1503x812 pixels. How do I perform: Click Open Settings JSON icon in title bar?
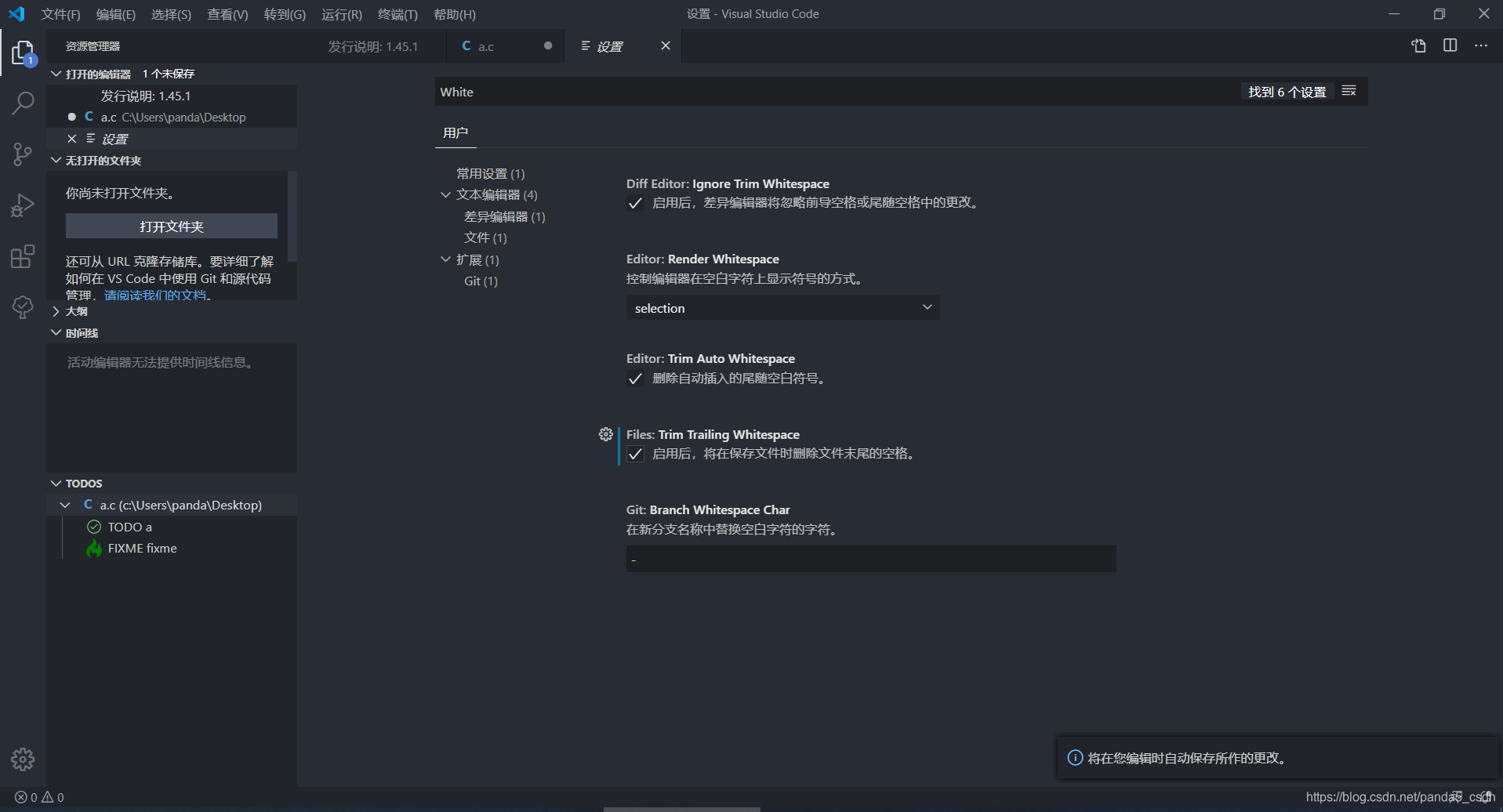(x=1418, y=45)
